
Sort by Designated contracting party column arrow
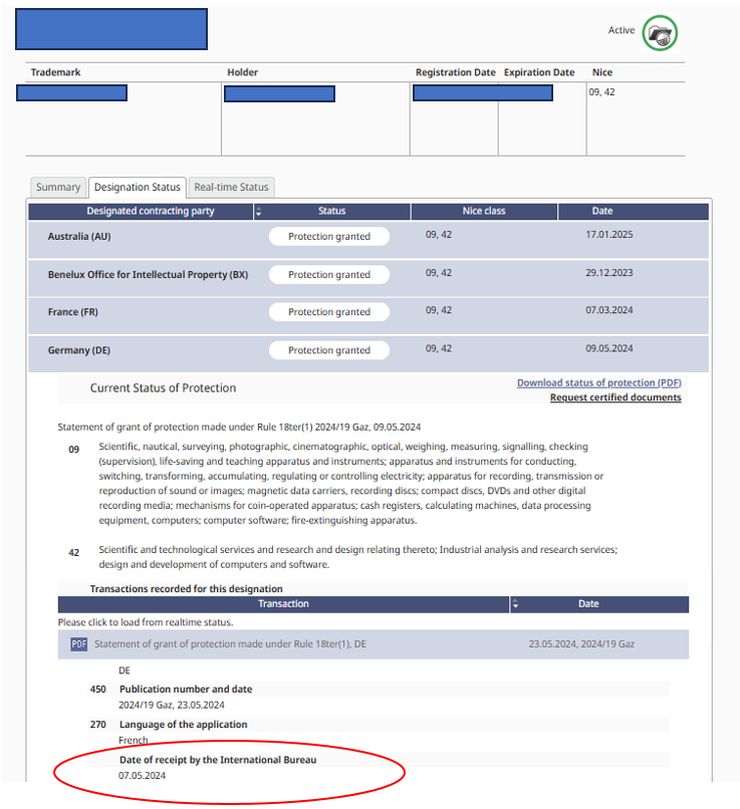click(x=259, y=212)
